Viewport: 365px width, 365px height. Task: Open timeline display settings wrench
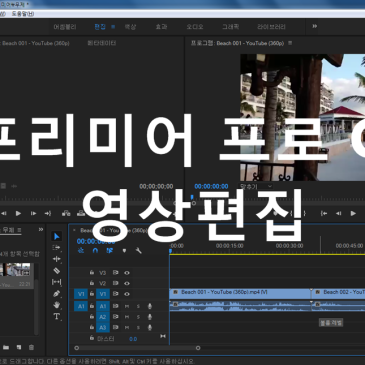click(x=139, y=250)
